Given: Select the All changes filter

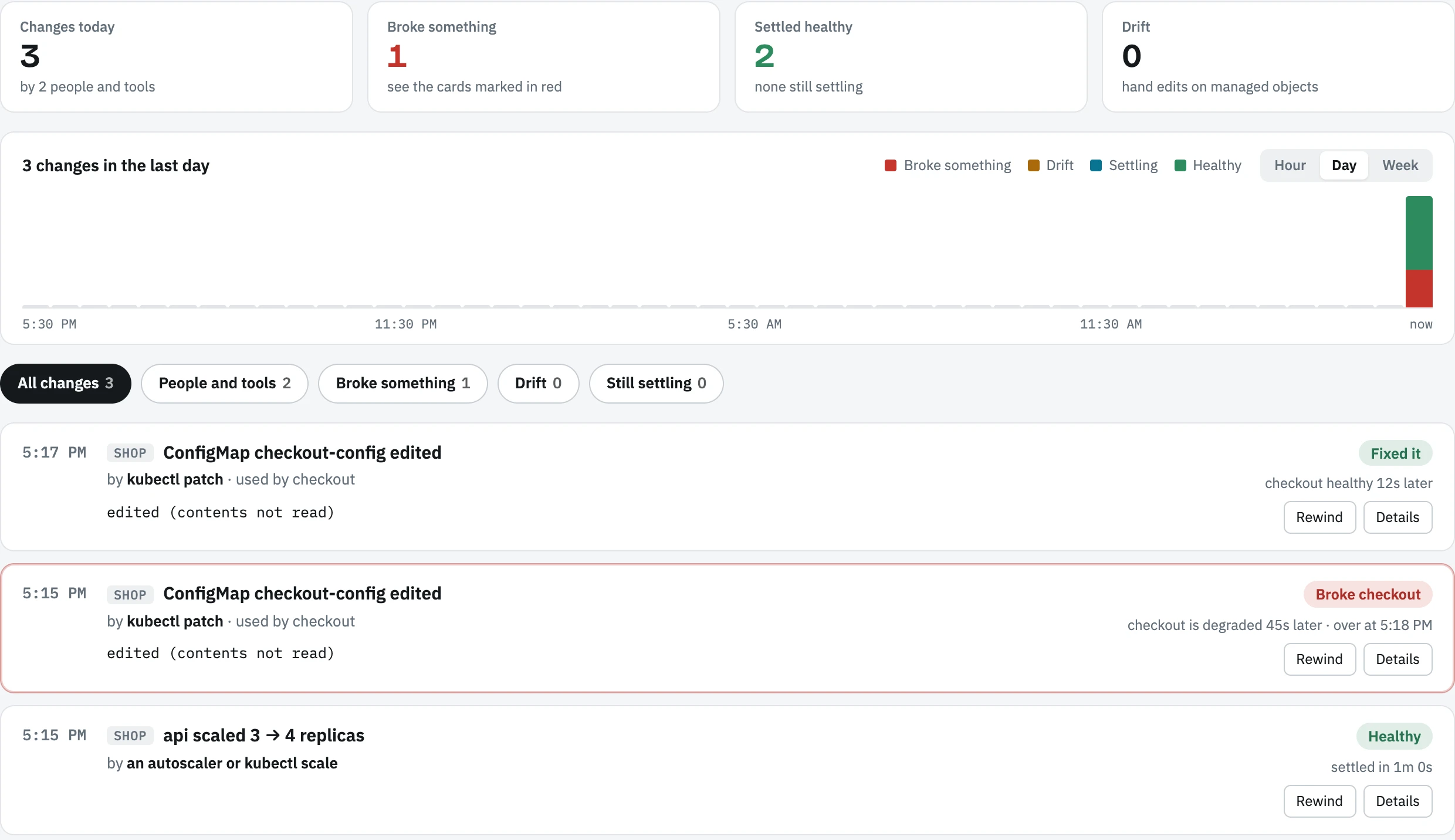Looking at the screenshot, I should (66, 383).
